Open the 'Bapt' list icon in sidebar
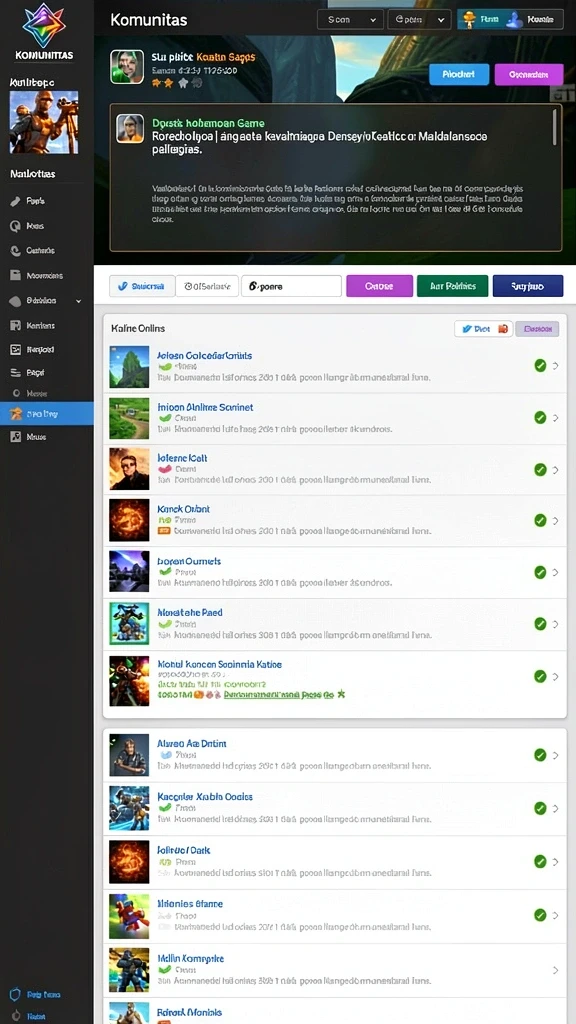The height and width of the screenshot is (1024, 576). coord(16,373)
